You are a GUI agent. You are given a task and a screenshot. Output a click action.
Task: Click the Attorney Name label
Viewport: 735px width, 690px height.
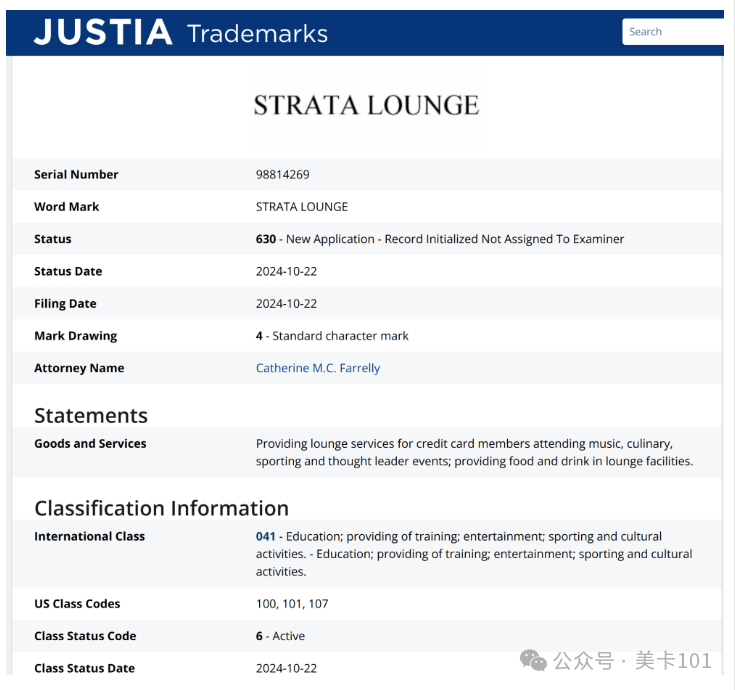79,368
